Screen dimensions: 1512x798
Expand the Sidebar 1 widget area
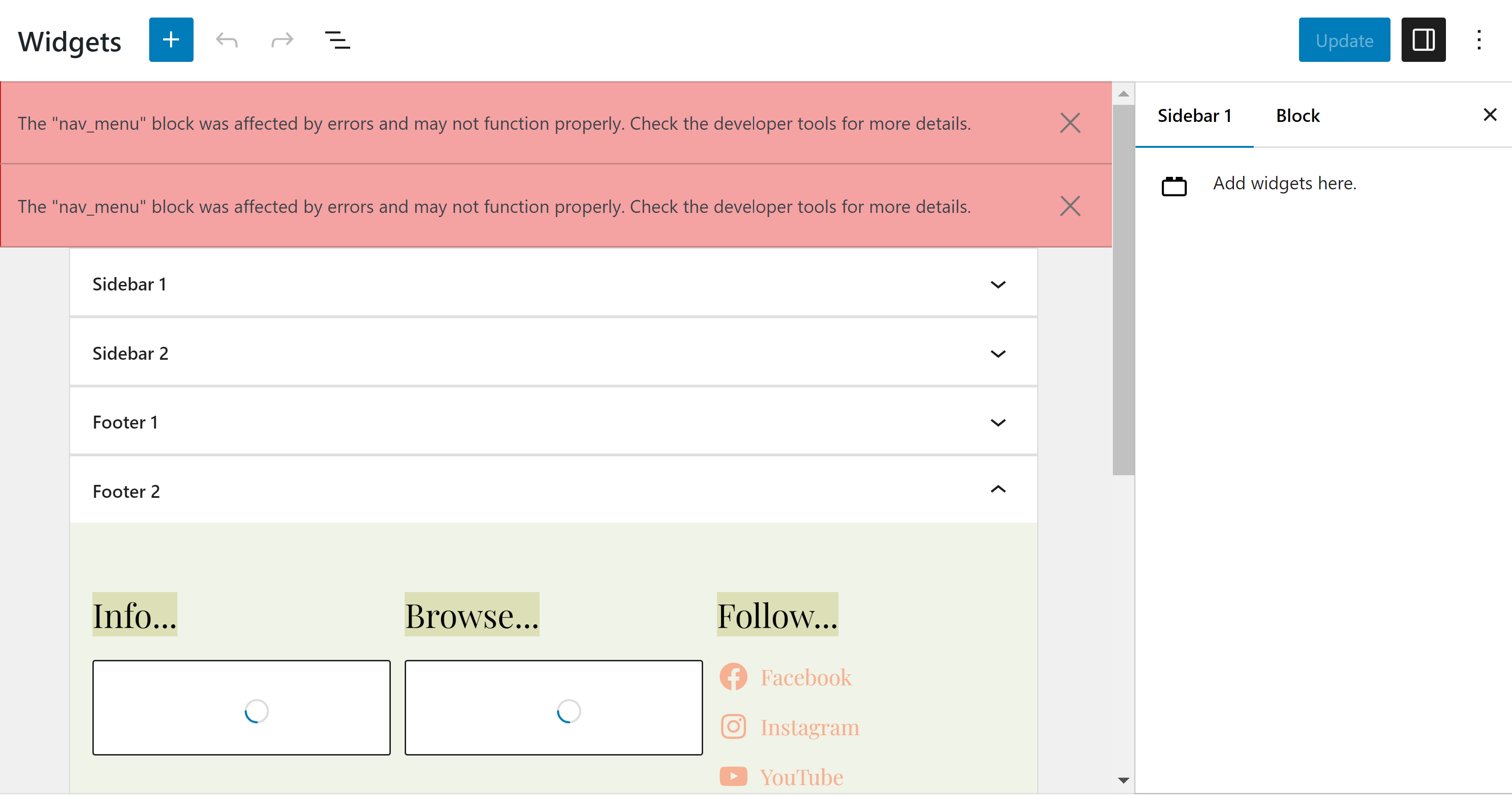pos(998,284)
